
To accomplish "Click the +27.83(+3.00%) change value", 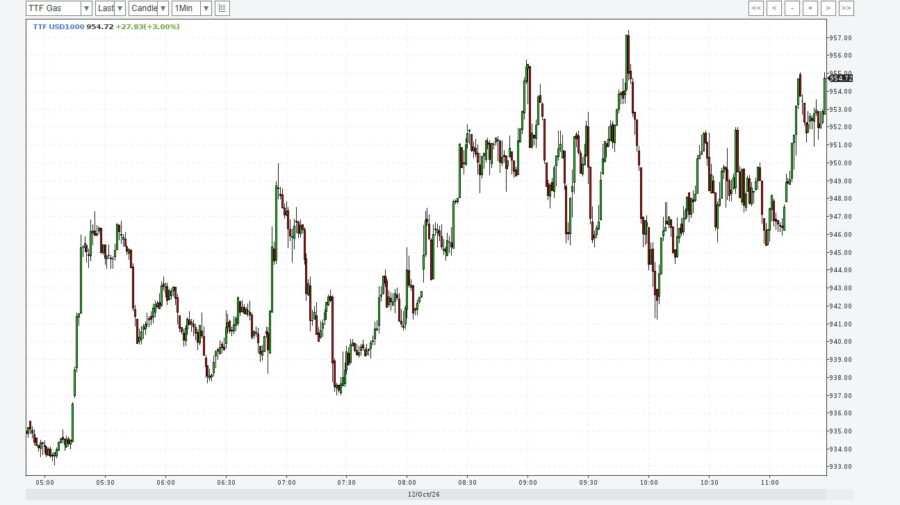I will tap(148, 26).
